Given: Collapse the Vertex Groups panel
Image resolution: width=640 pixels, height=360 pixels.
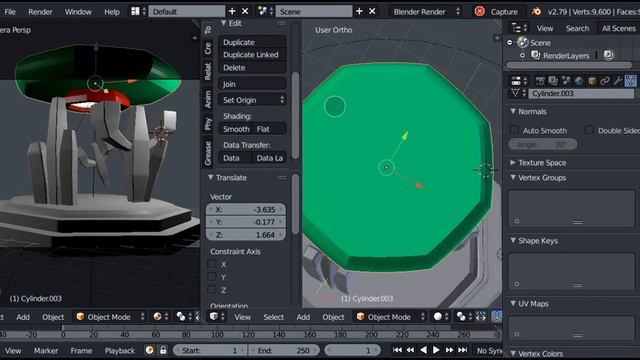Looking at the screenshot, I should tap(513, 177).
